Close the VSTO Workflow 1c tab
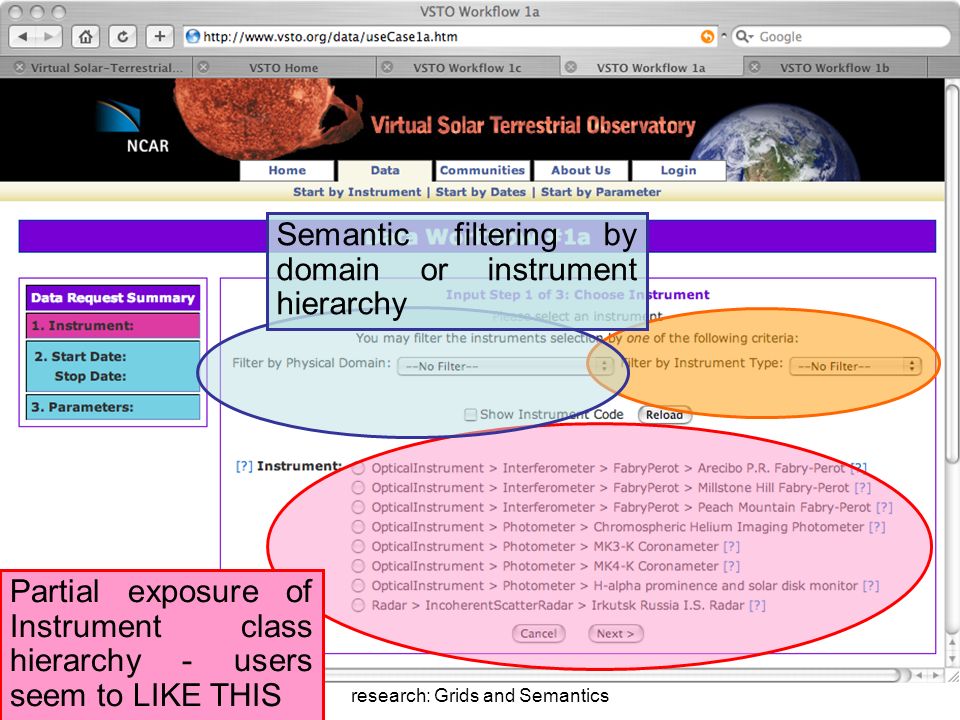 click(x=387, y=67)
